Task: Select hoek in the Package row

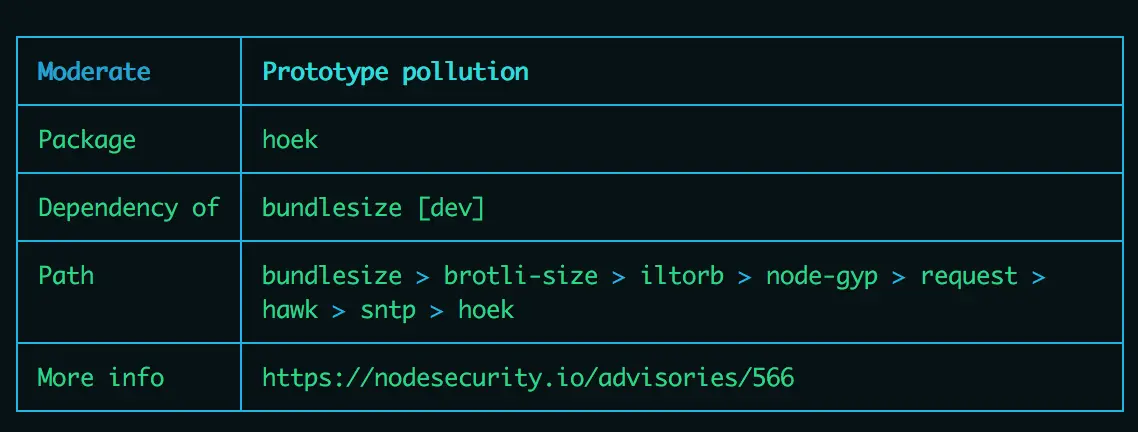Action: coord(290,139)
